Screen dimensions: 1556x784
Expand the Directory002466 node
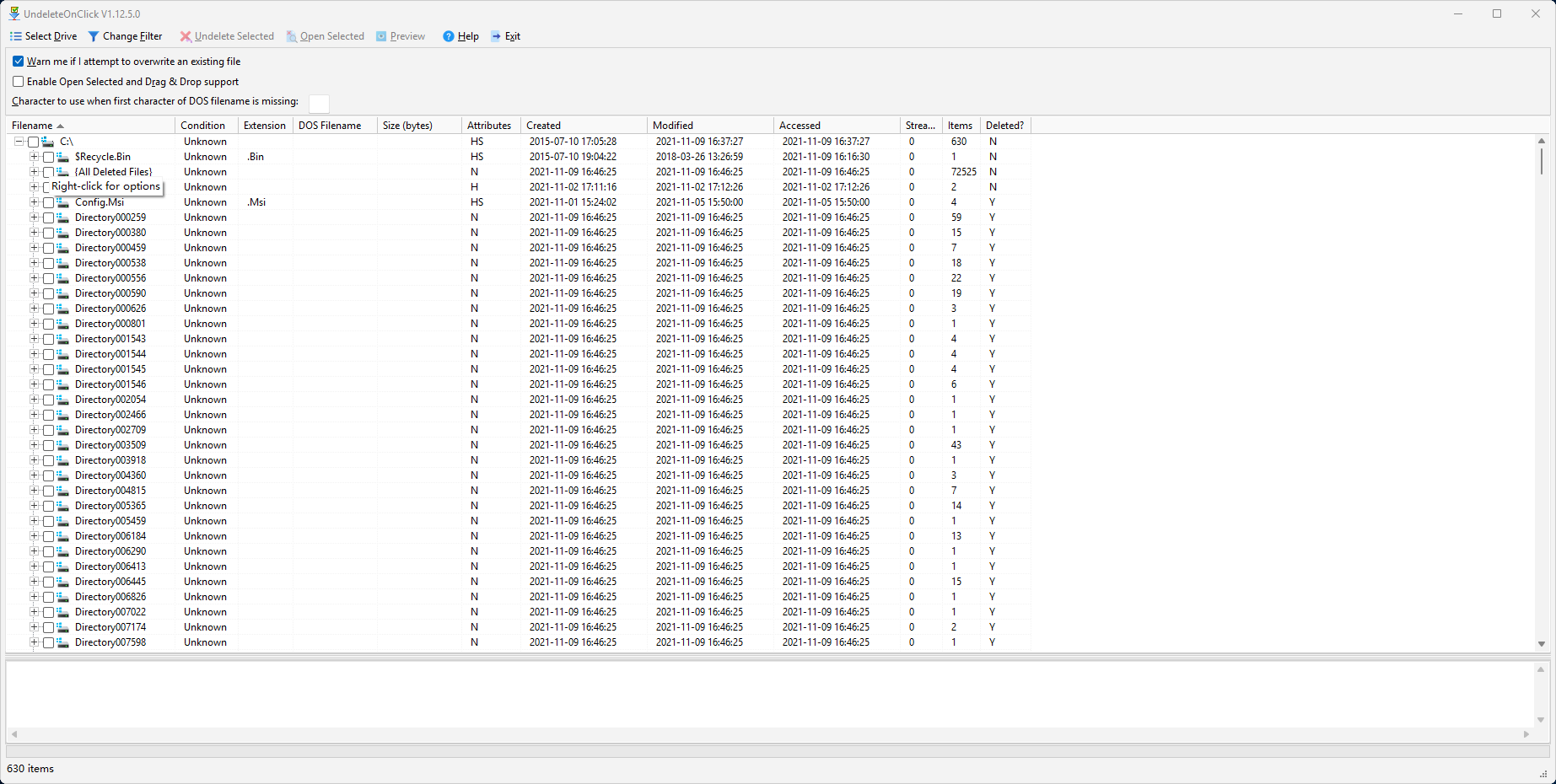click(x=34, y=415)
